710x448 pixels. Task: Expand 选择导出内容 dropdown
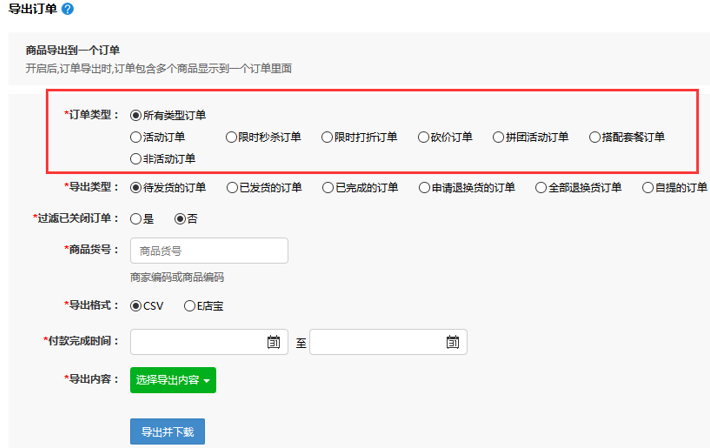(x=172, y=380)
